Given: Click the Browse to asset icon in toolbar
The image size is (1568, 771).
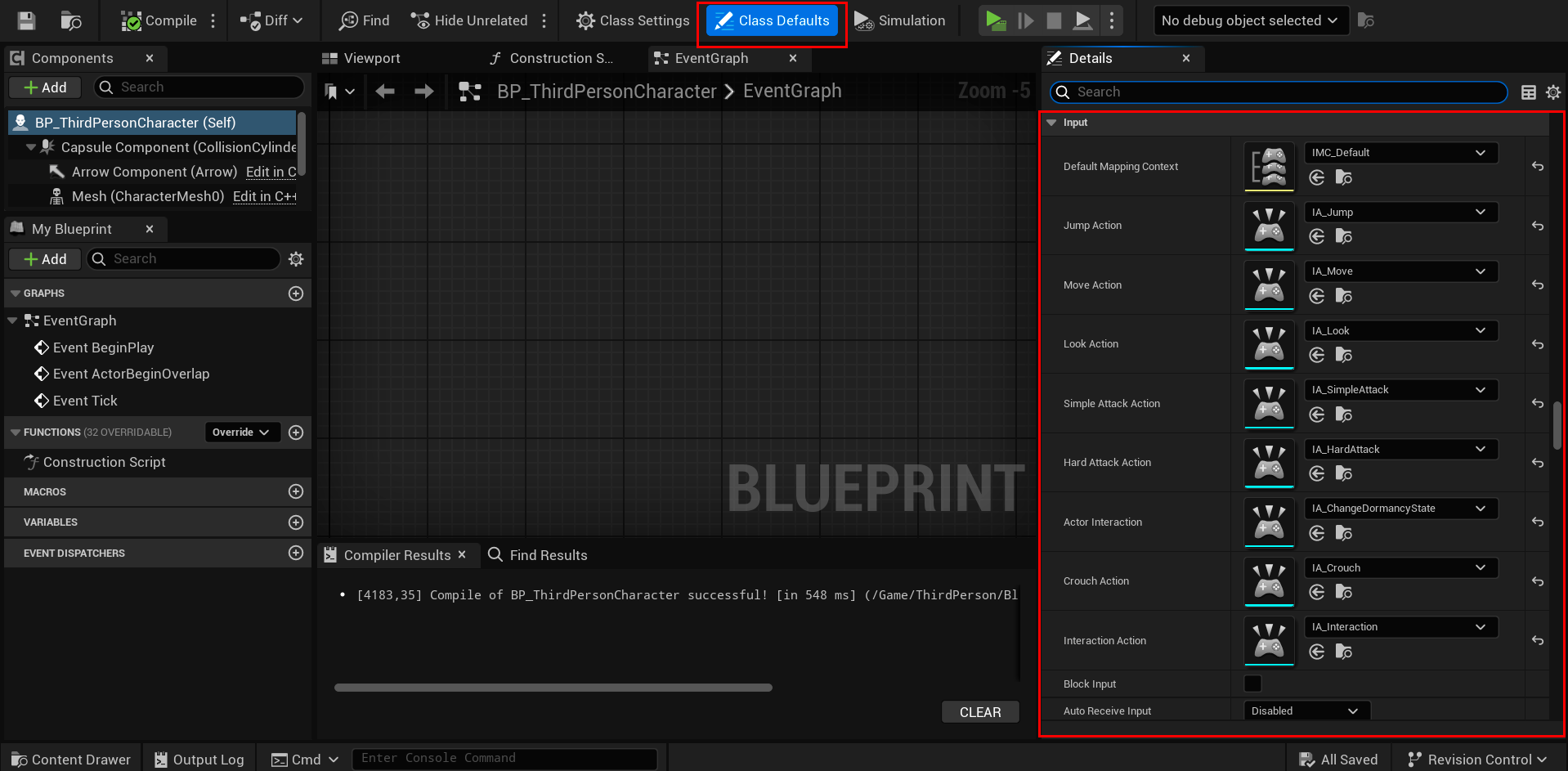Looking at the screenshot, I should [x=71, y=20].
